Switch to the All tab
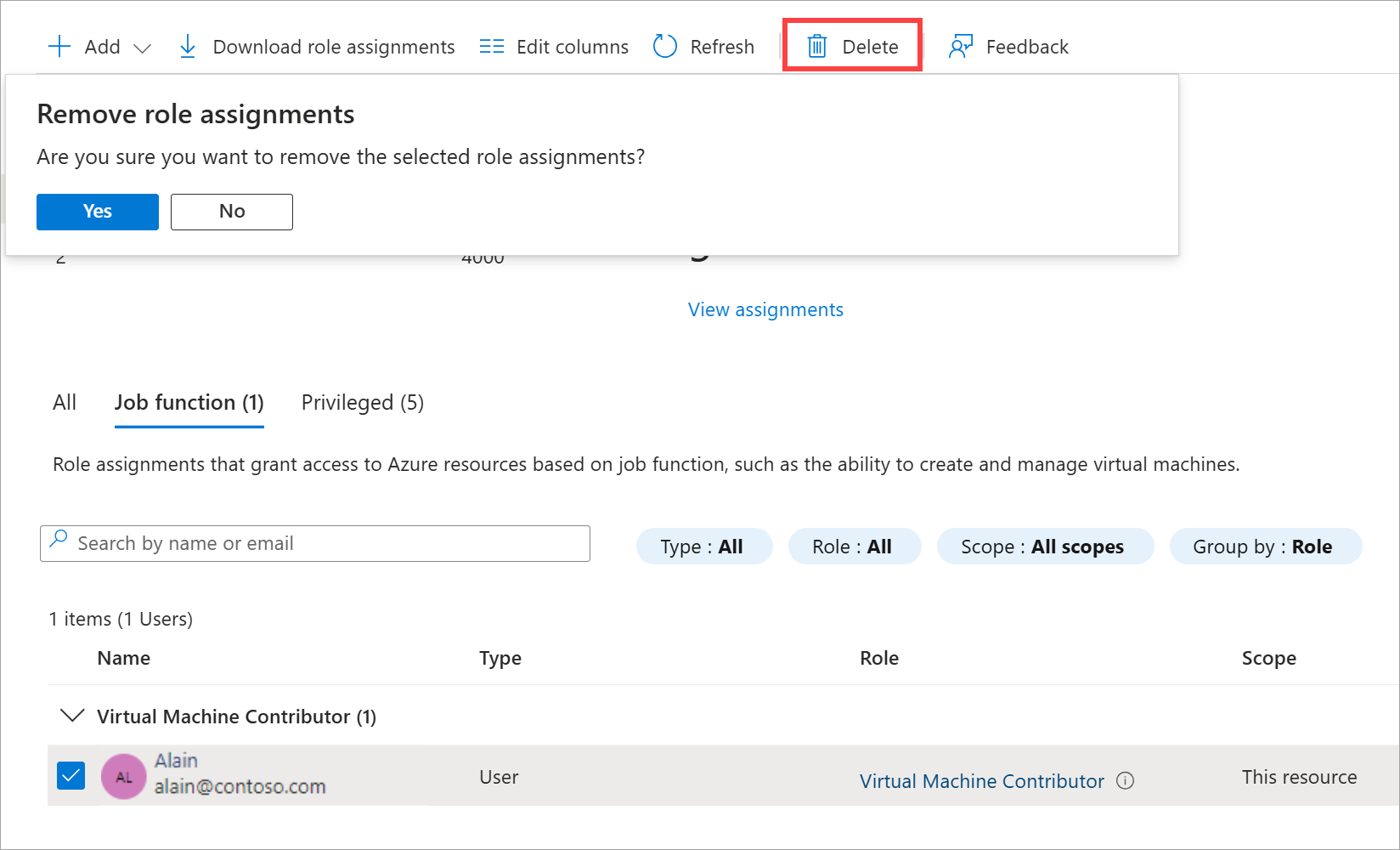The height and width of the screenshot is (850, 1400). 65,402
